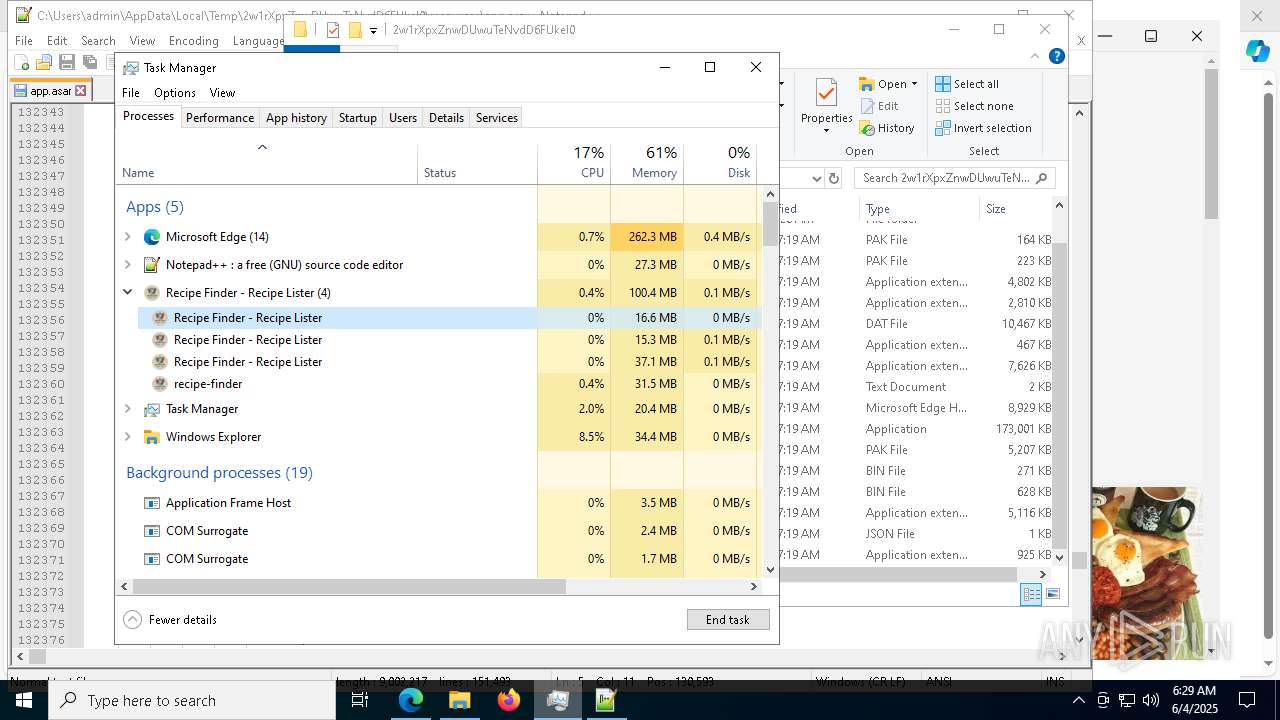Click Explorer horizontal scrollbar thumb
Screen dimensions: 1280x720
click(897, 575)
